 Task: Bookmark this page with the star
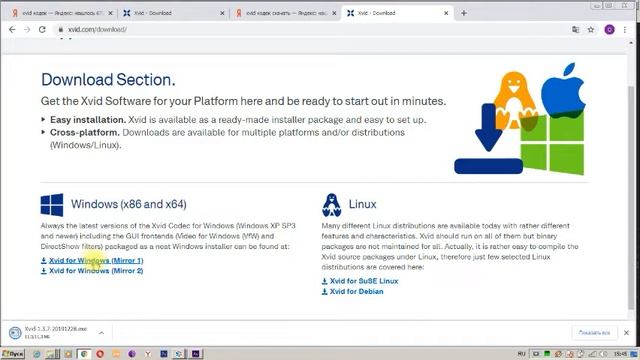pyautogui.click(x=591, y=29)
